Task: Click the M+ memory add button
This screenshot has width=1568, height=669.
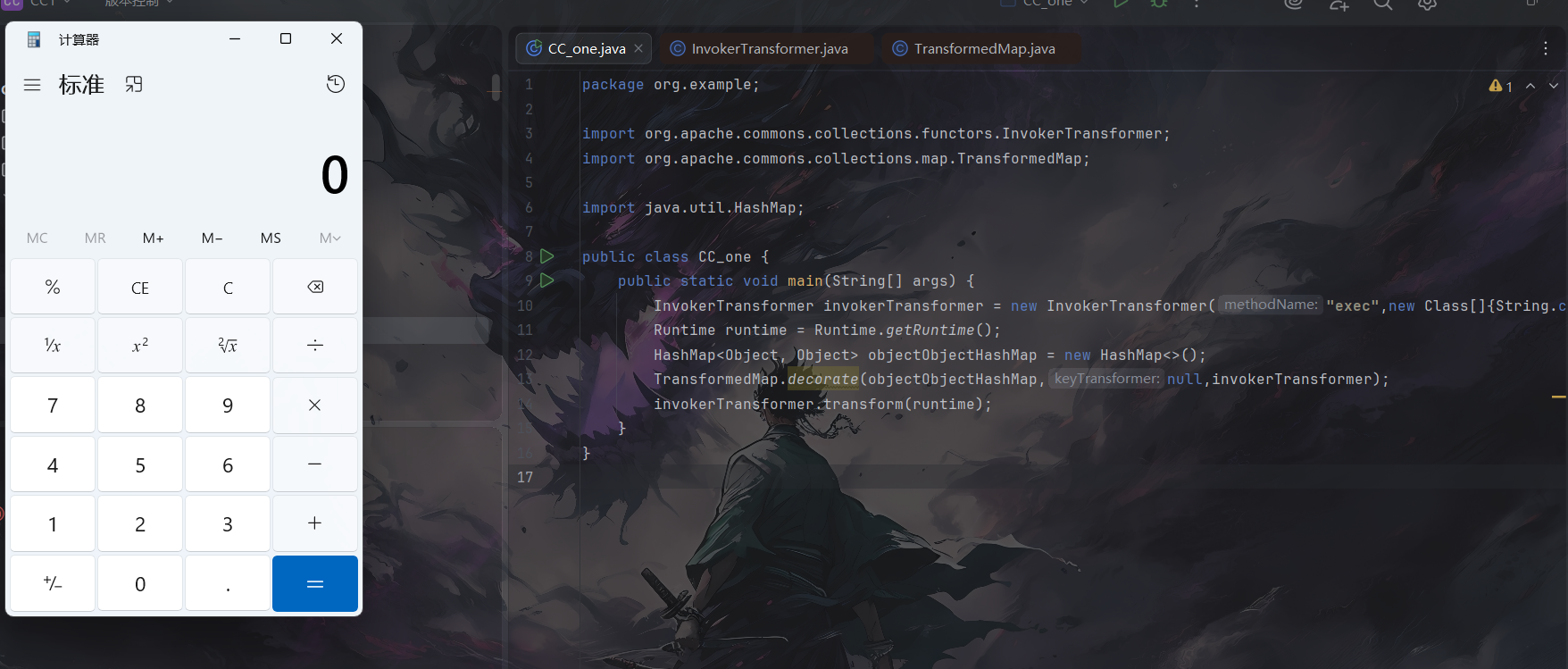Action: point(154,238)
